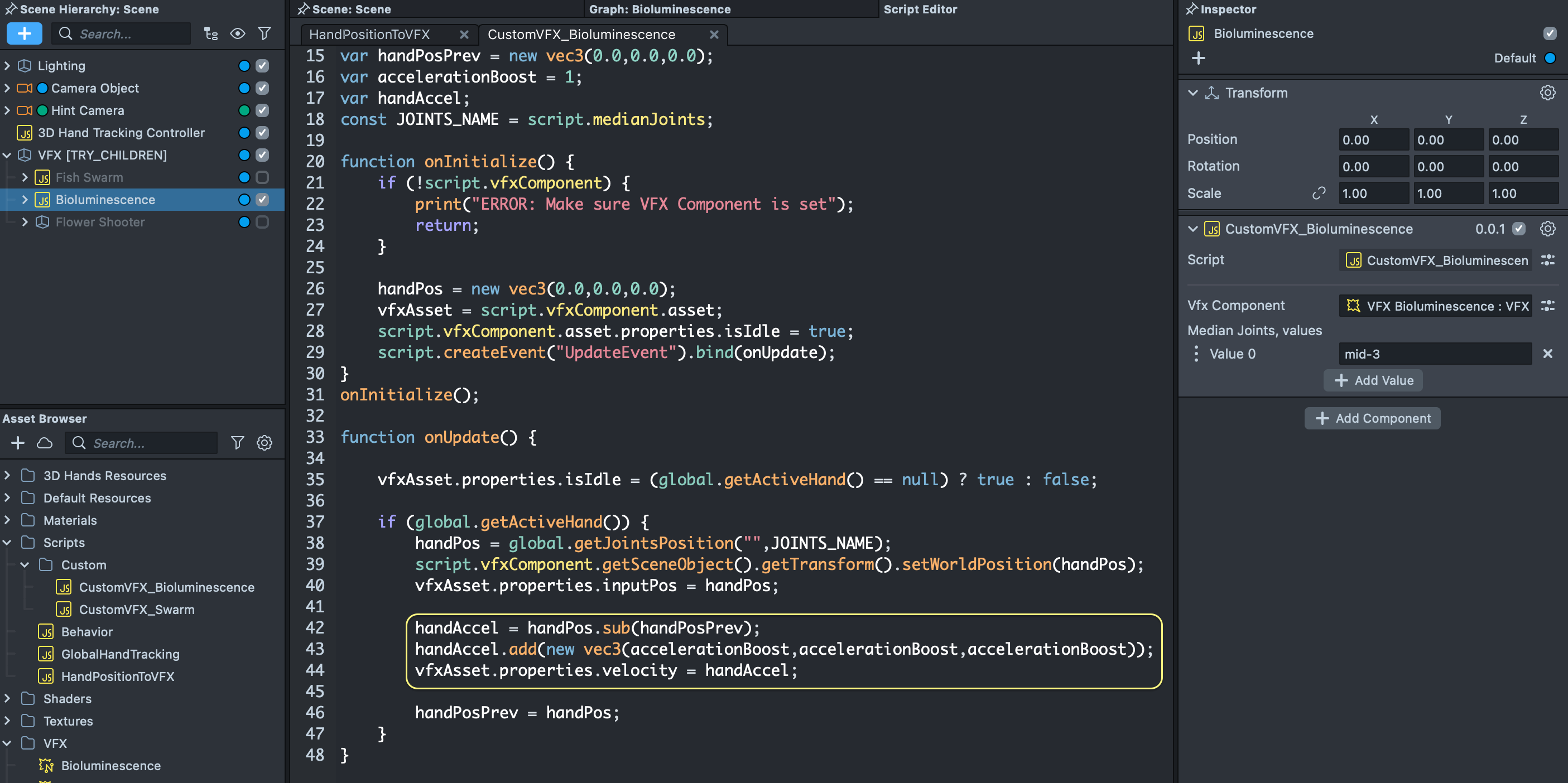Click the eye visibility filter in Scene Hierarchy
Viewport: 1568px width, 783px height.
(237, 33)
